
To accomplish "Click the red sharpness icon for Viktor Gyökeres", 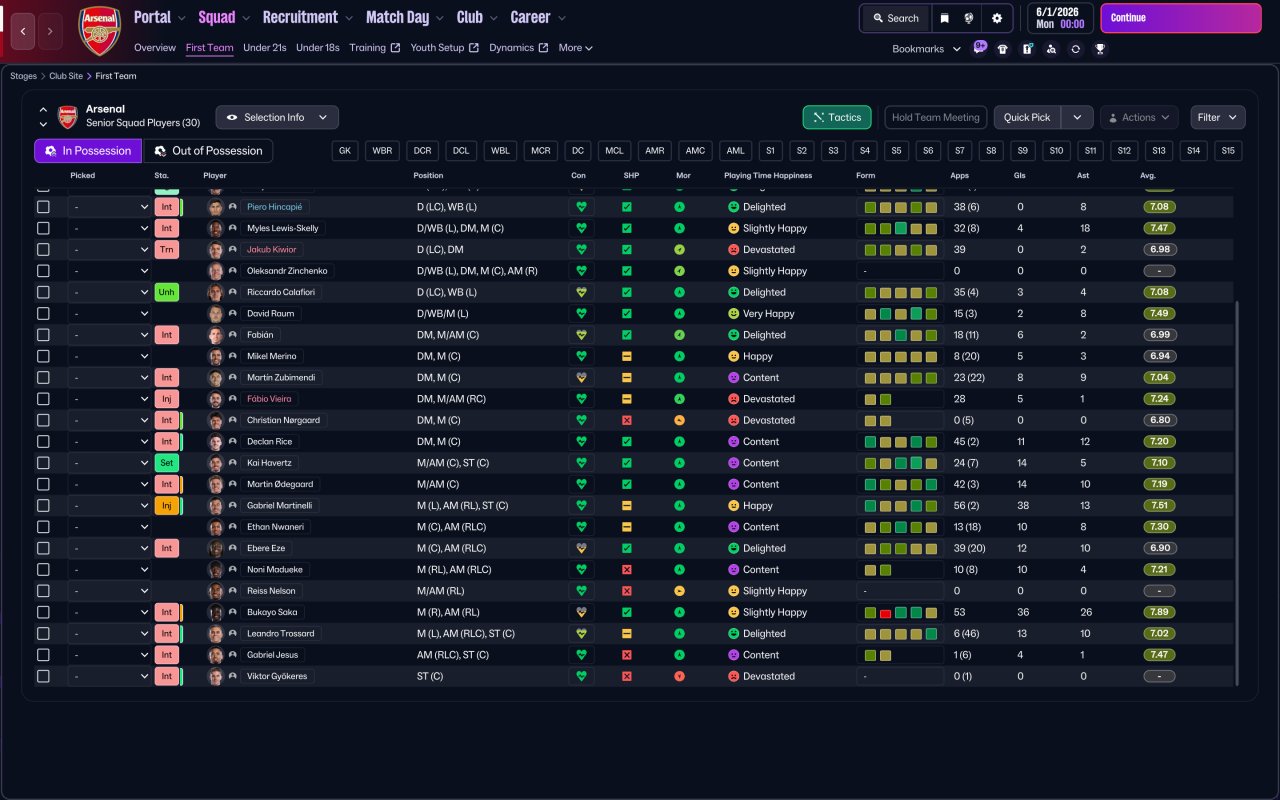I will tap(627, 676).
